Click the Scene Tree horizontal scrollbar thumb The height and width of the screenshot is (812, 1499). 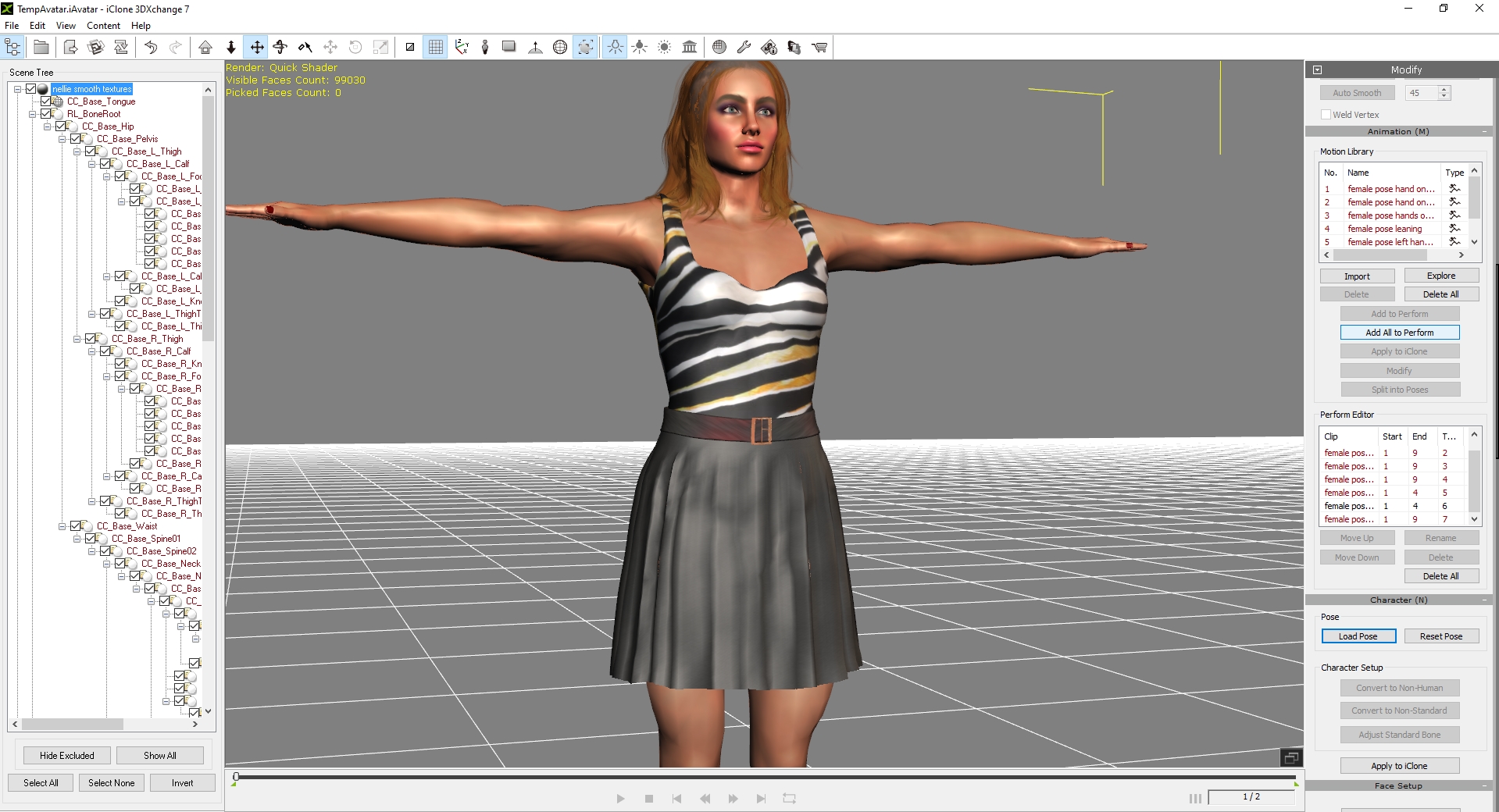coord(72,725)
